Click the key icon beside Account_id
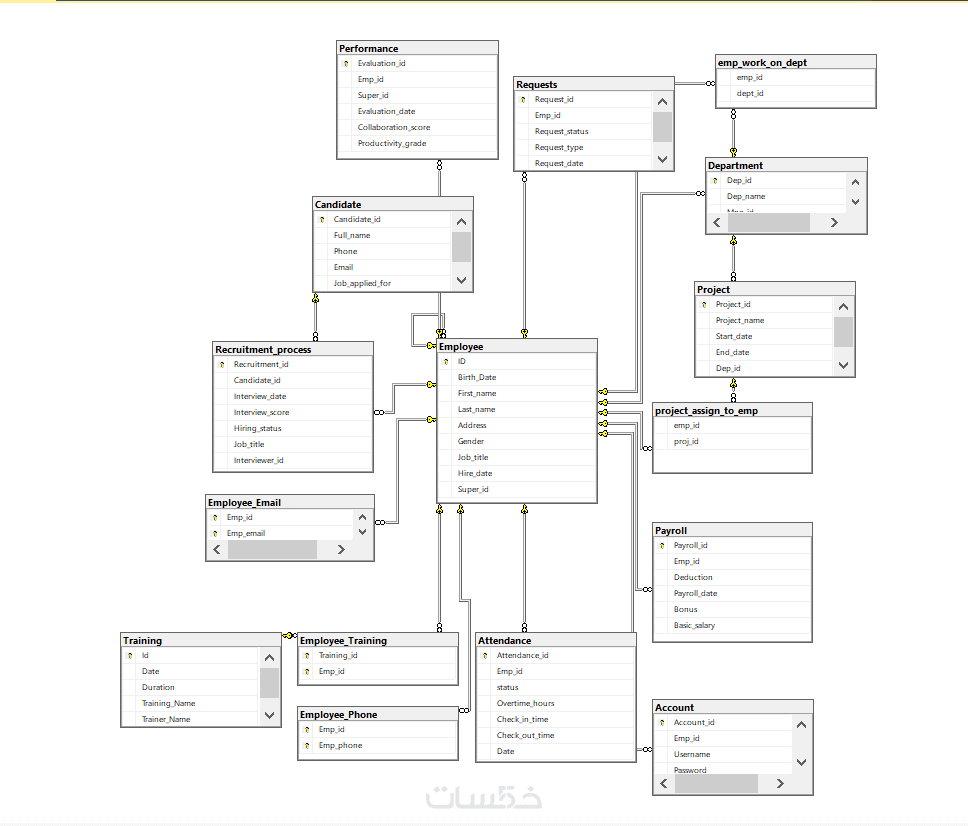The width and height of the screenshot is (968, 826). click(x=662, y=722)
